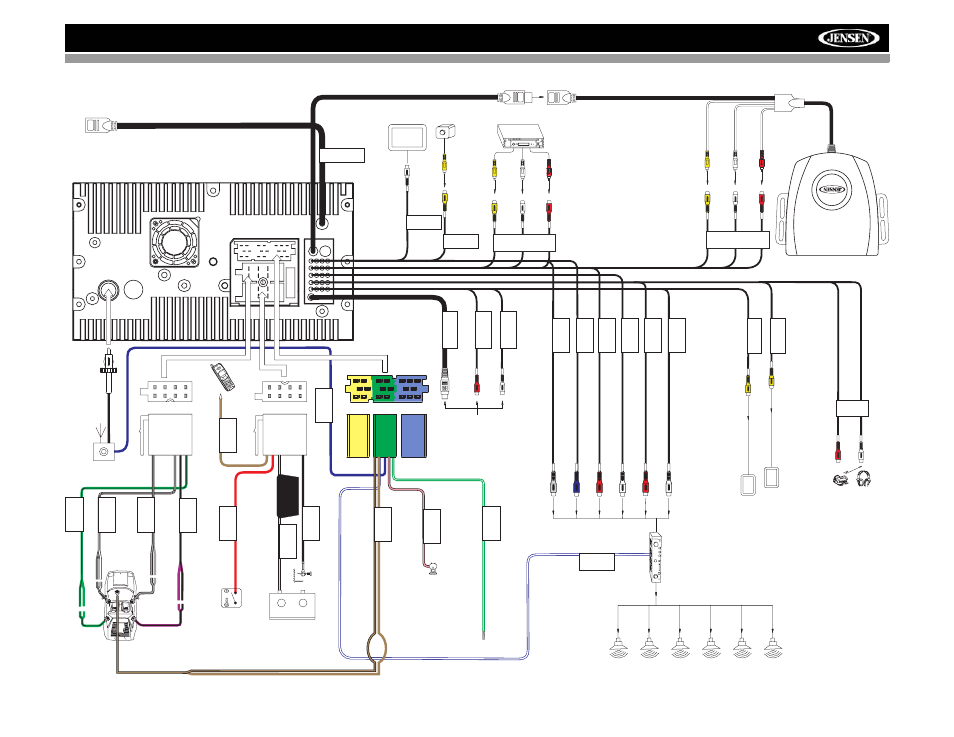Image resolution: width=954 pixels, height=737 pixels.
Task: Click the ignition switch icon
Action: (231, 598)
